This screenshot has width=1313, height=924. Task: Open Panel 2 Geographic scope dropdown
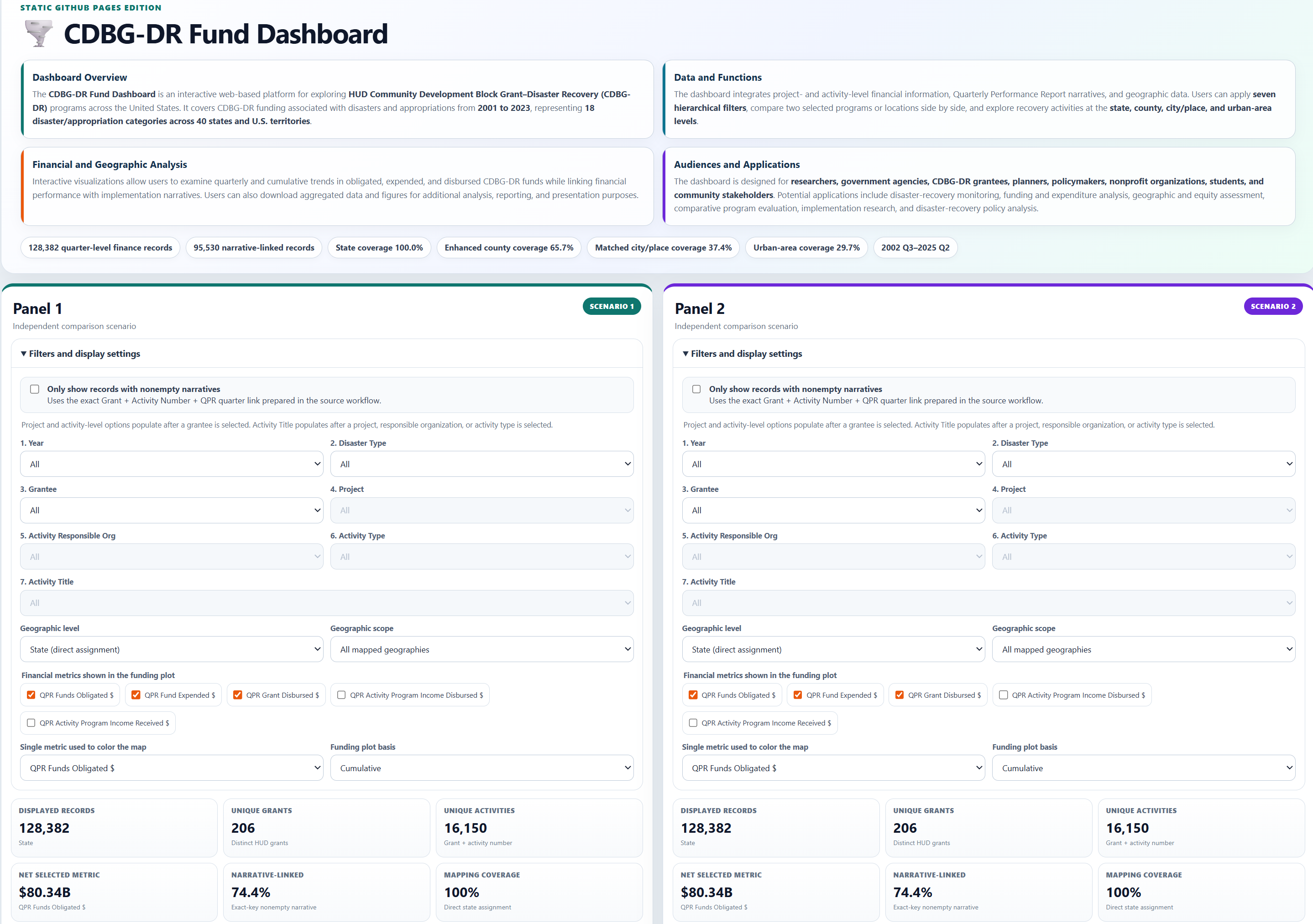pyautogui.click(x=1144, y=649)
